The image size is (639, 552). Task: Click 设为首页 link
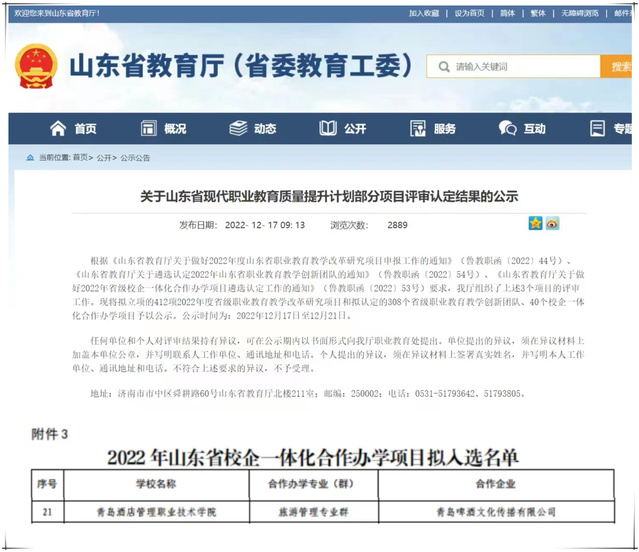(469, 13)
